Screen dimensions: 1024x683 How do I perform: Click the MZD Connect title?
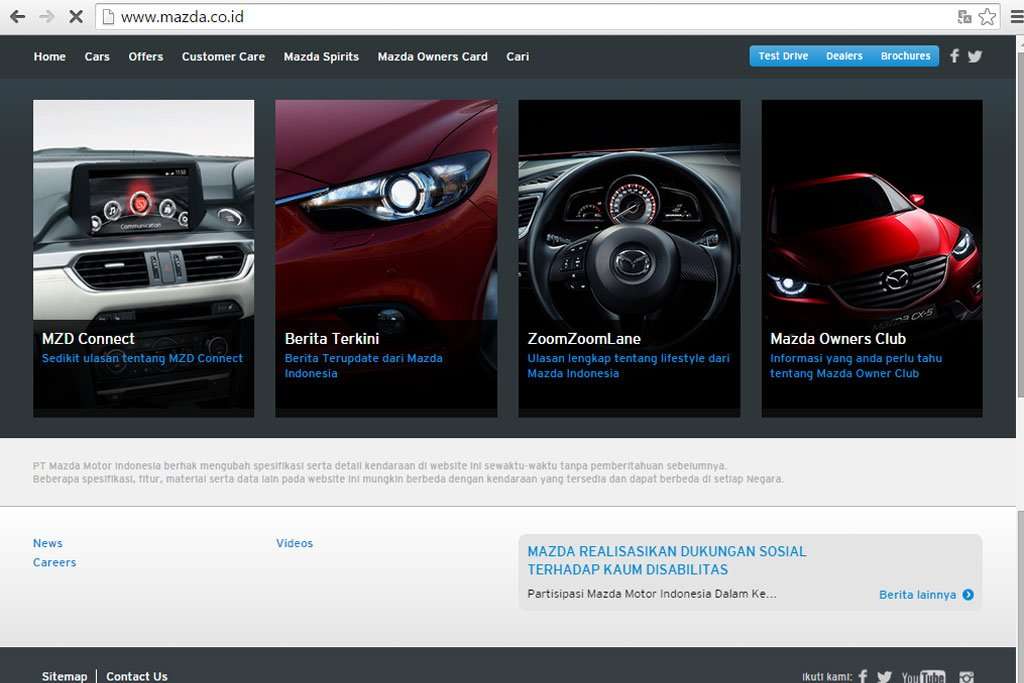pos(88,339)
